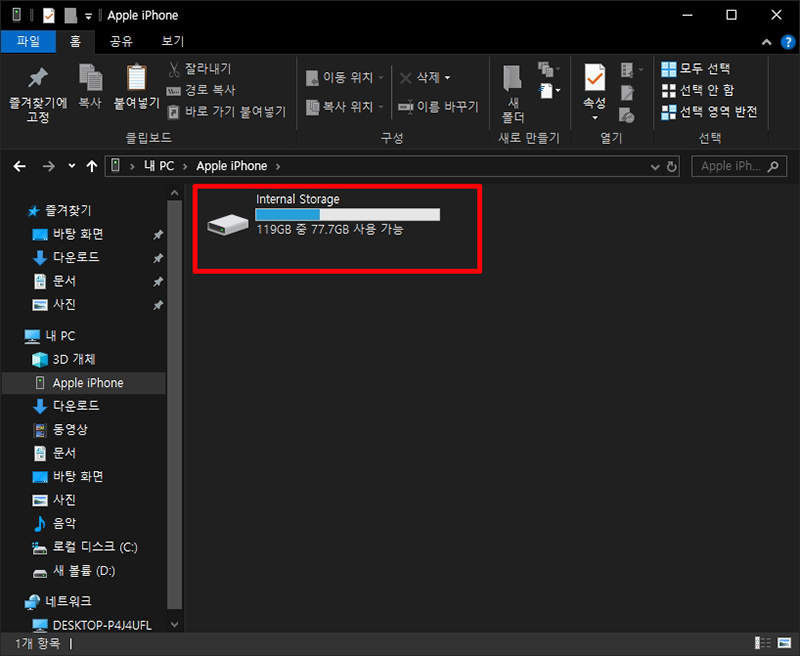800x656 pixels.
Task: Click 선택 영역 반전 invert selection
Action: 709,112
